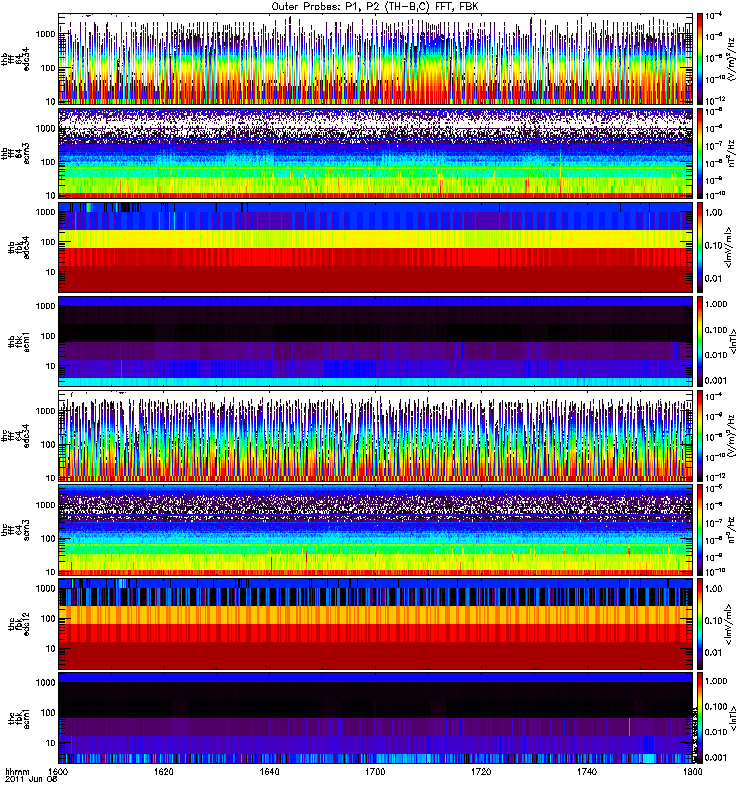The width and height of the screenshot is (750, 800).
Task: Click the thb fbk edc34 filter bank panel
Action: (376, 247)
